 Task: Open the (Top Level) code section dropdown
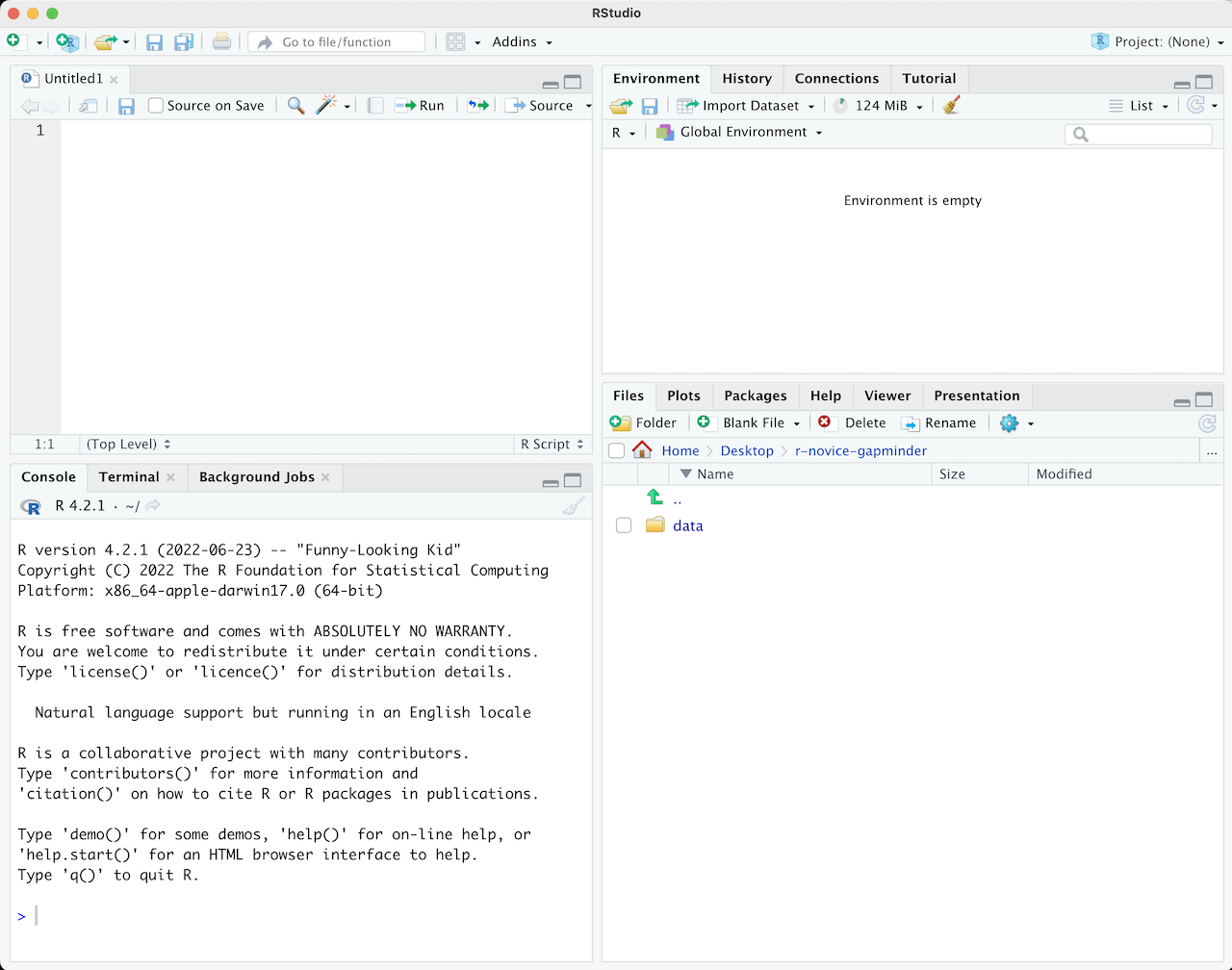[128, 444]
